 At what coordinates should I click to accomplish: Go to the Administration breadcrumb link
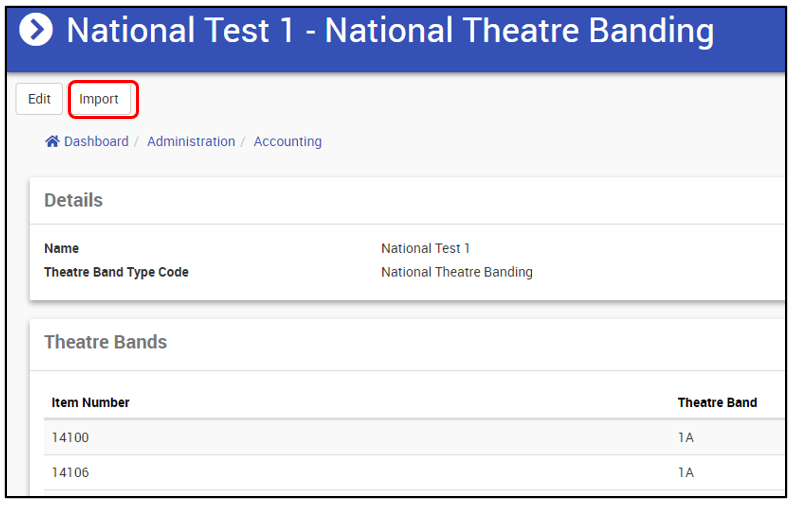(191, 142)
